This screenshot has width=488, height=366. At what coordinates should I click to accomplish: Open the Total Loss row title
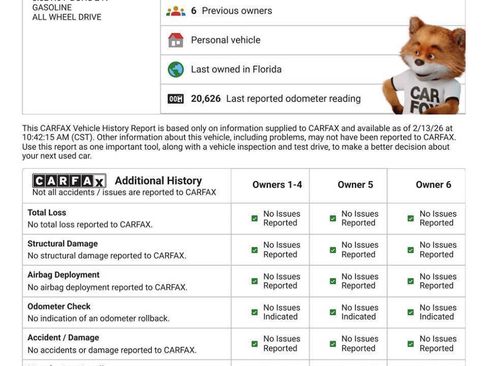click(47, 213)
